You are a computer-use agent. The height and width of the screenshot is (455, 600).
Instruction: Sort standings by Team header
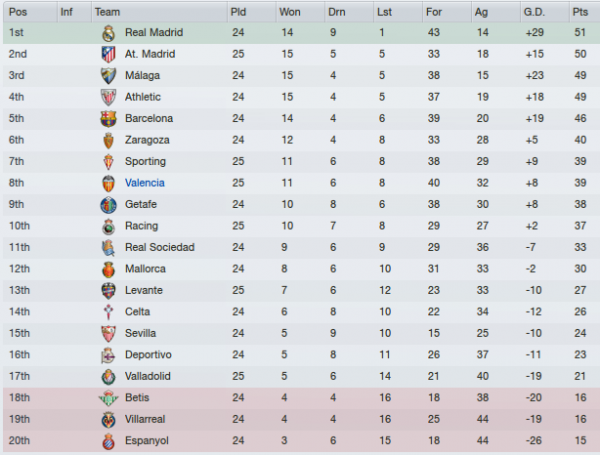[108, 12]
